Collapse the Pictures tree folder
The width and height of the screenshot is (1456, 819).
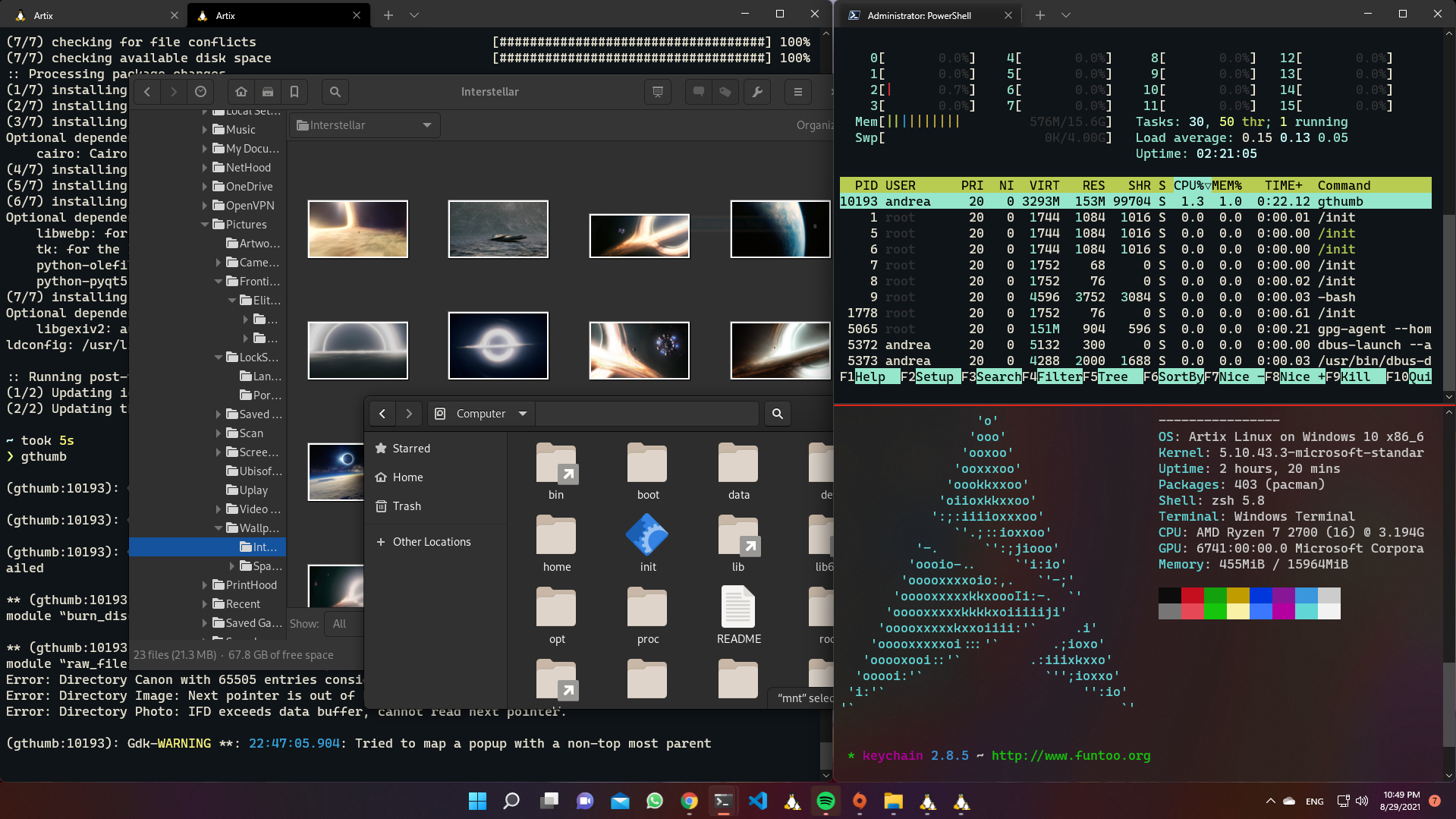[205, 225]
